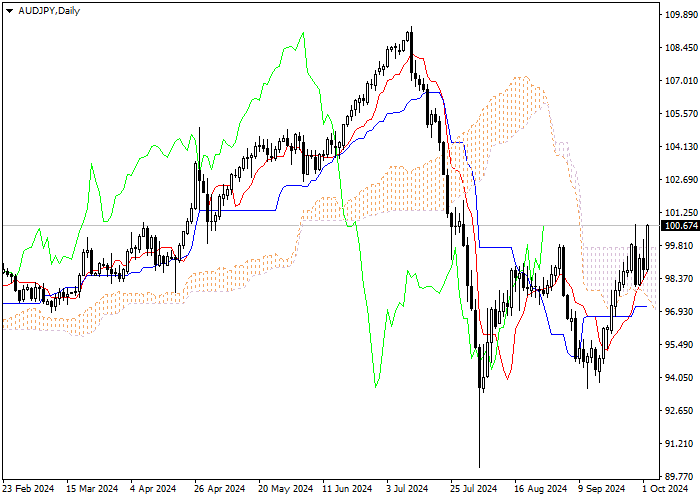Select the 105.570 price axis label

[x=681, y=114]
